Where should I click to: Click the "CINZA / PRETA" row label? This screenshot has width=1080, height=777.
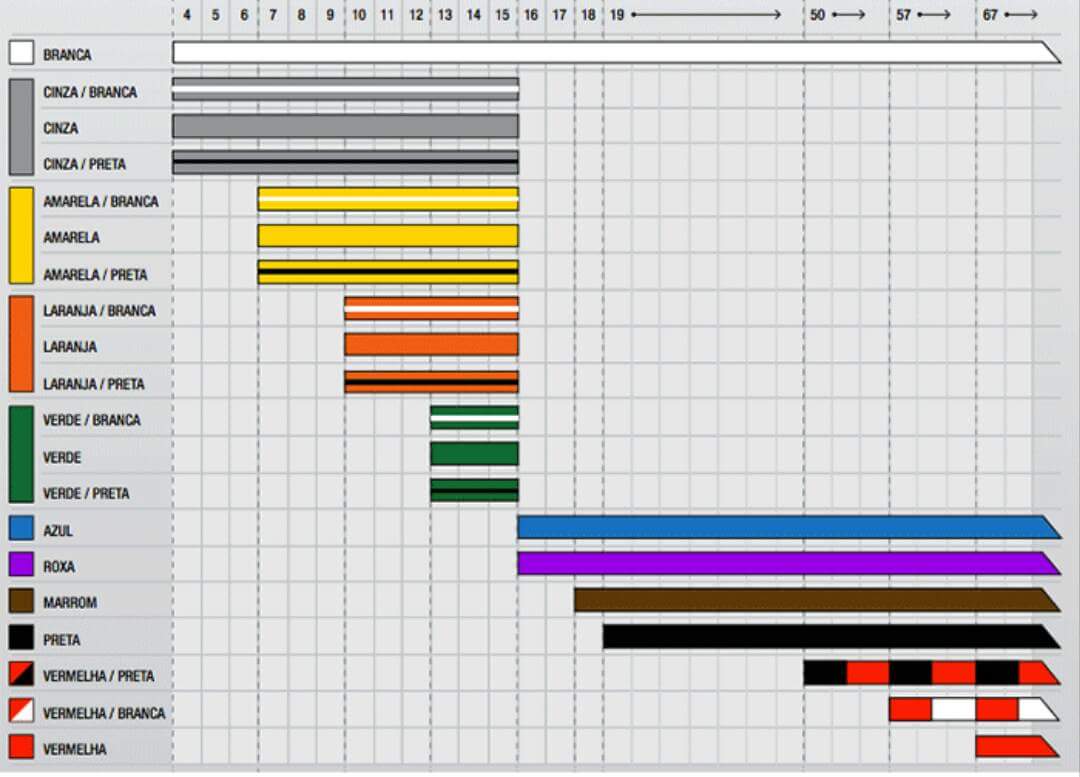(84, 164)
